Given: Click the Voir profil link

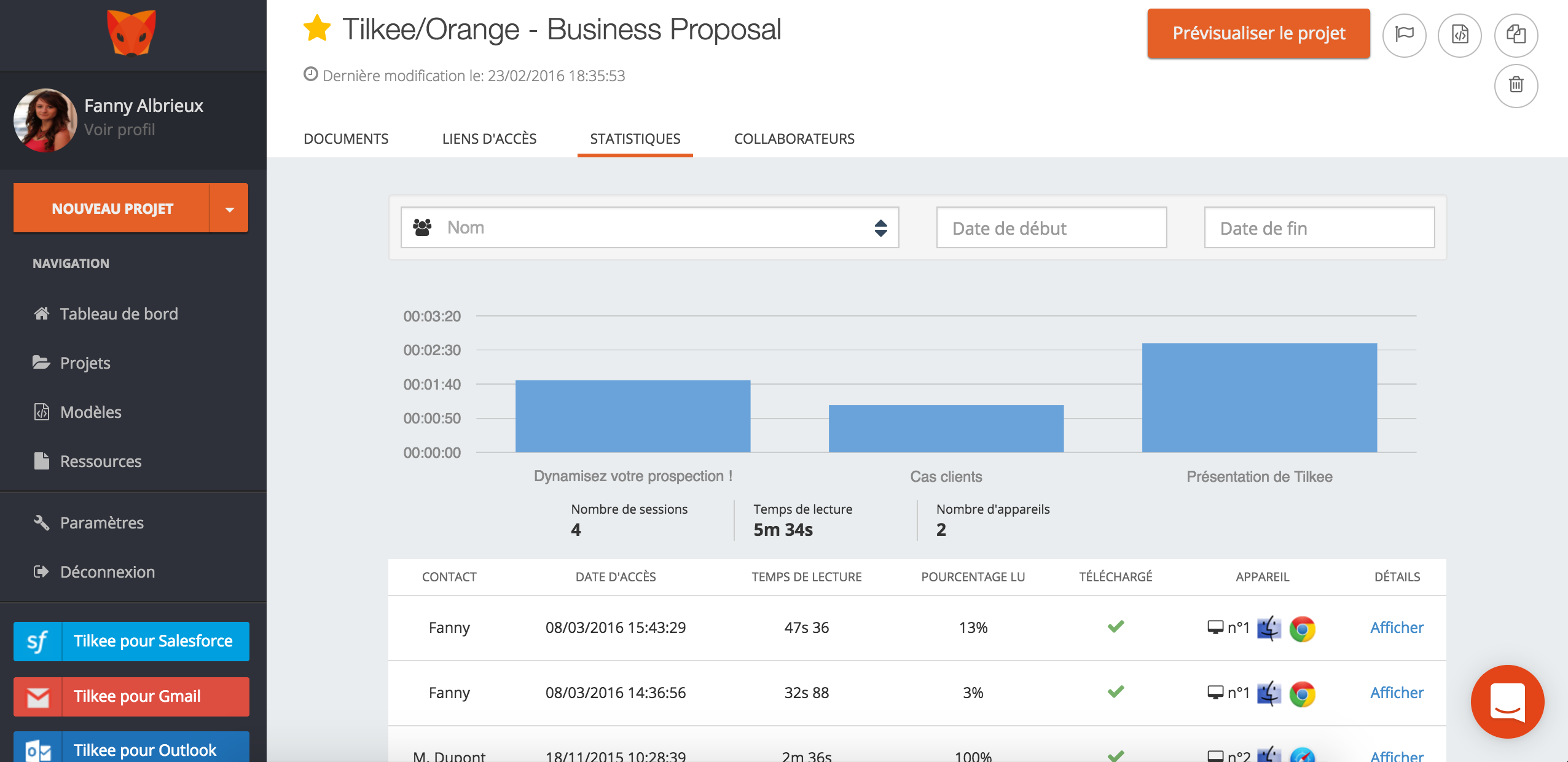Looking at the screenshot, I should point(119,130).
